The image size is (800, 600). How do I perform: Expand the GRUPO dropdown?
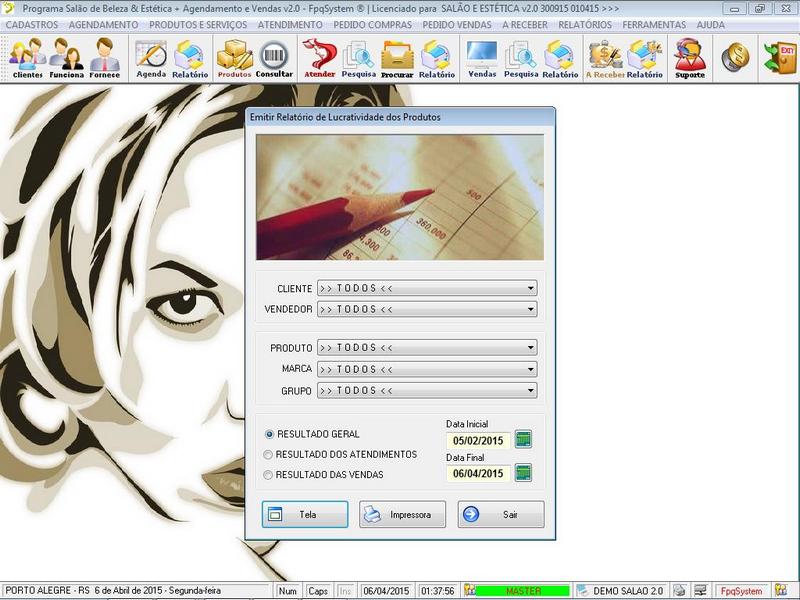coord(531,391)
